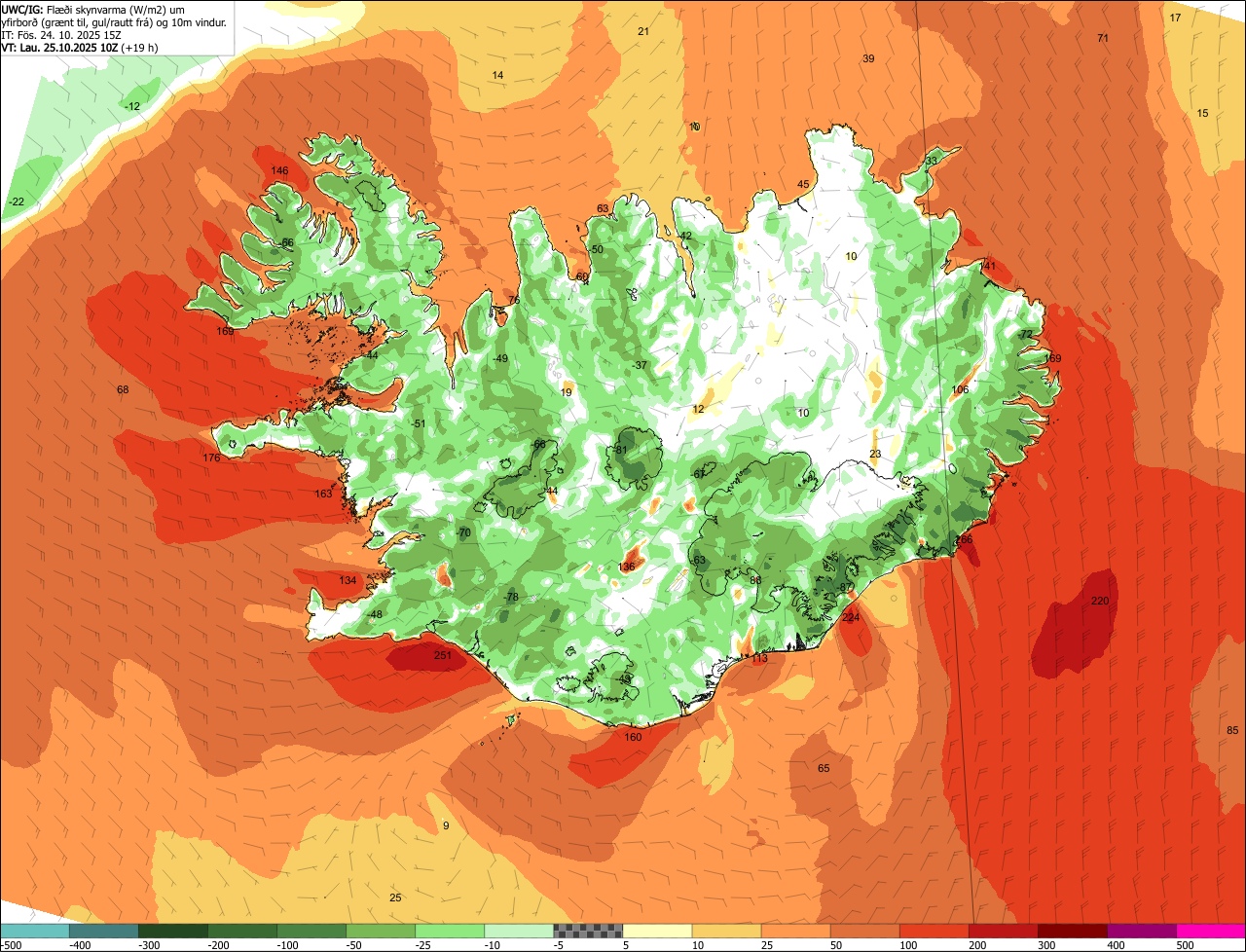The width and height of the screenshot is (1246, 952).
Task: Click the map value 146 near the Westfjords
Action: [279, 170]
